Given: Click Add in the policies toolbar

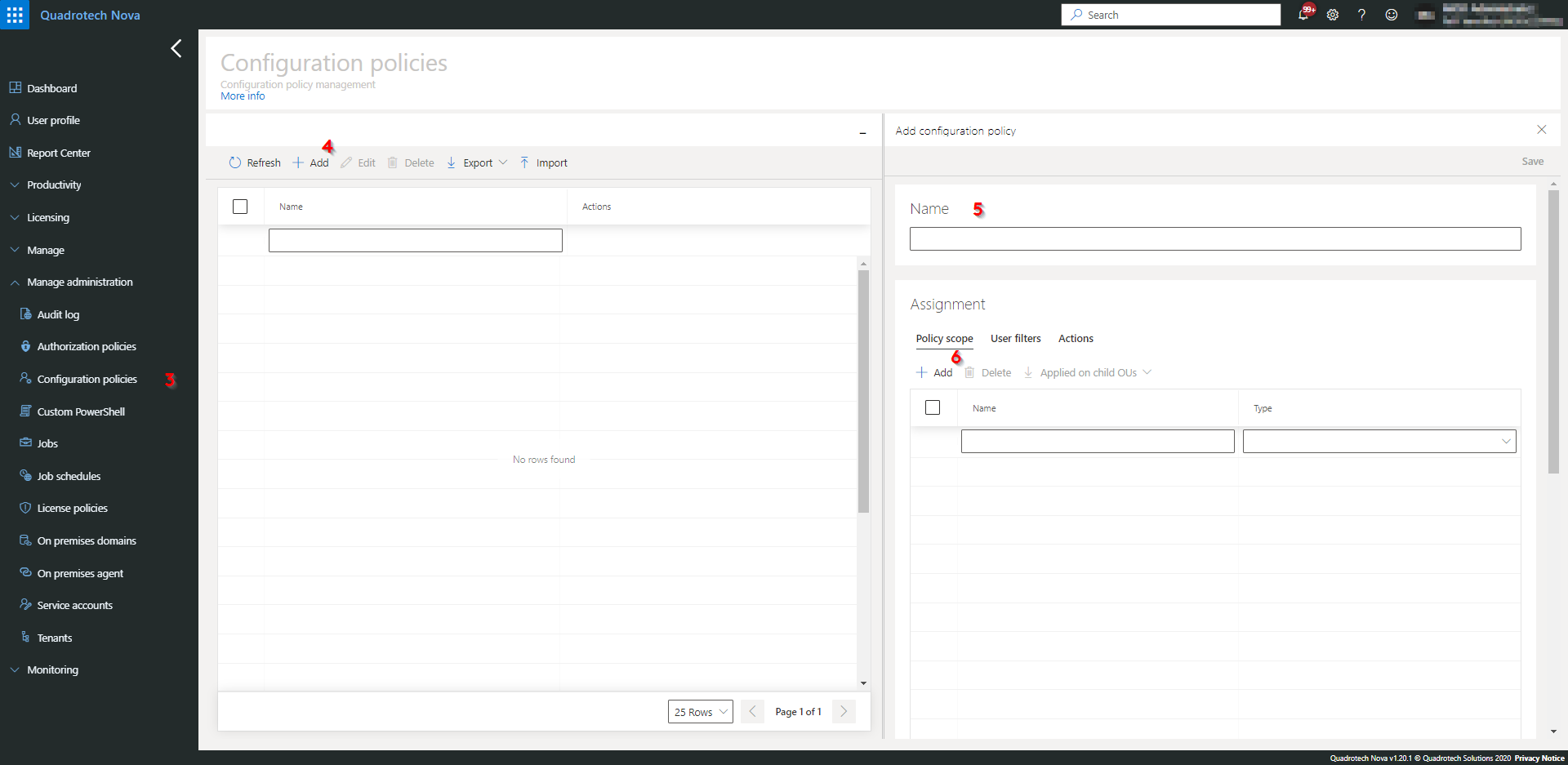Looking at the screenshot, I should (310, 162).
